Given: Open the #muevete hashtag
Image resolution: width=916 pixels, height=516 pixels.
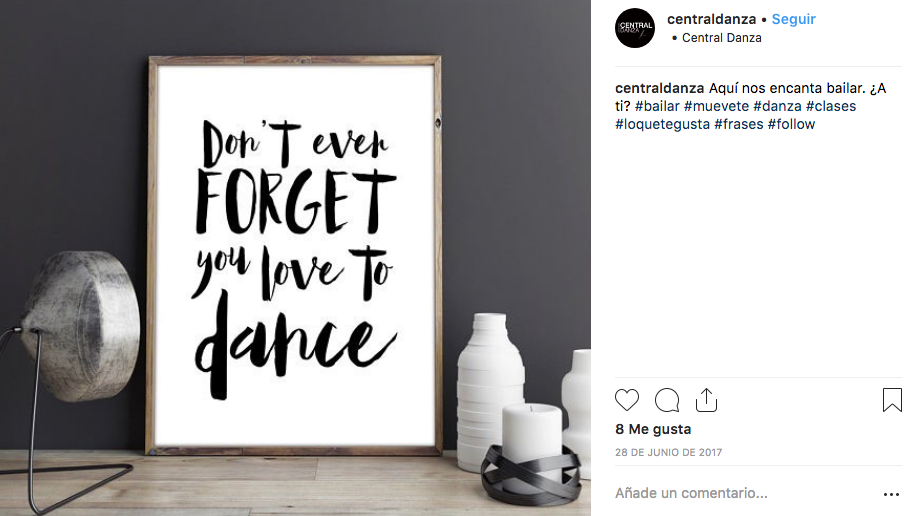Looking at the screenshot, I should pos(716,106).
